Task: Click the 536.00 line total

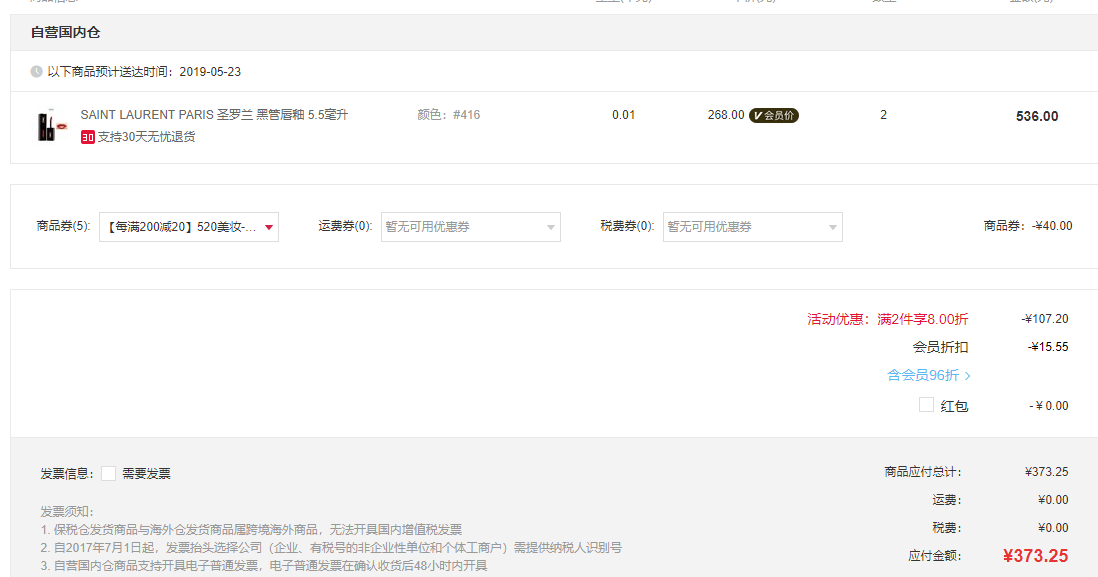Action: pyautogui.click(x=1037, y=116)
